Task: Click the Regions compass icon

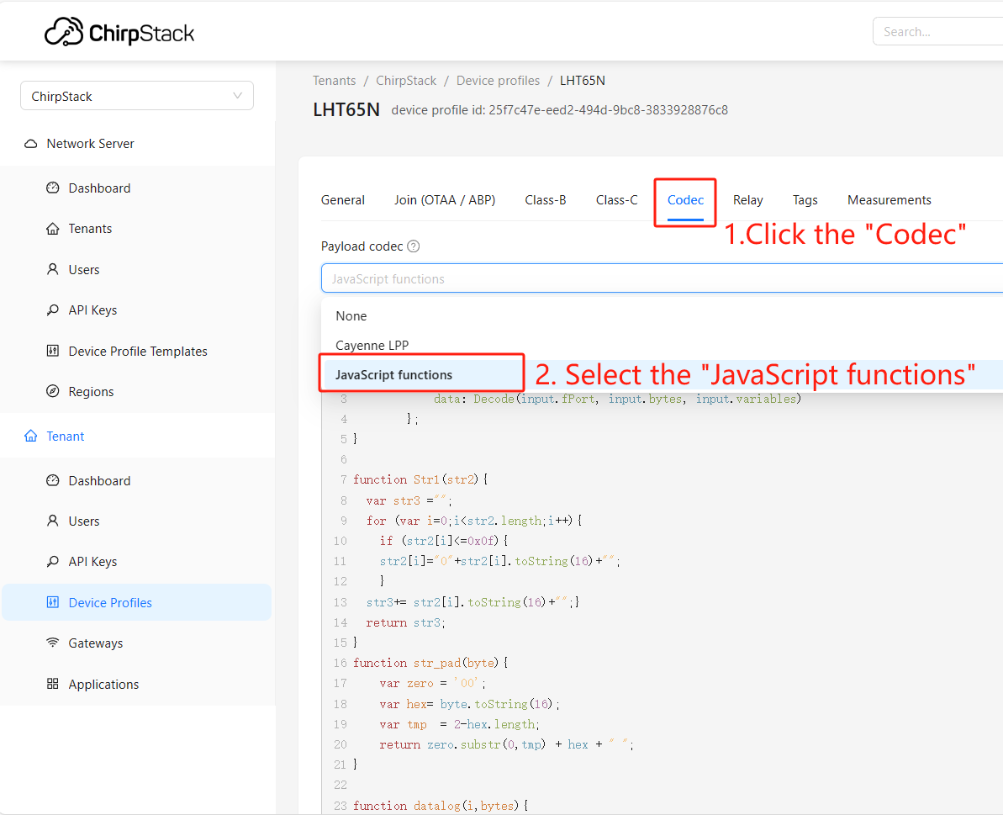Action: 52,391
